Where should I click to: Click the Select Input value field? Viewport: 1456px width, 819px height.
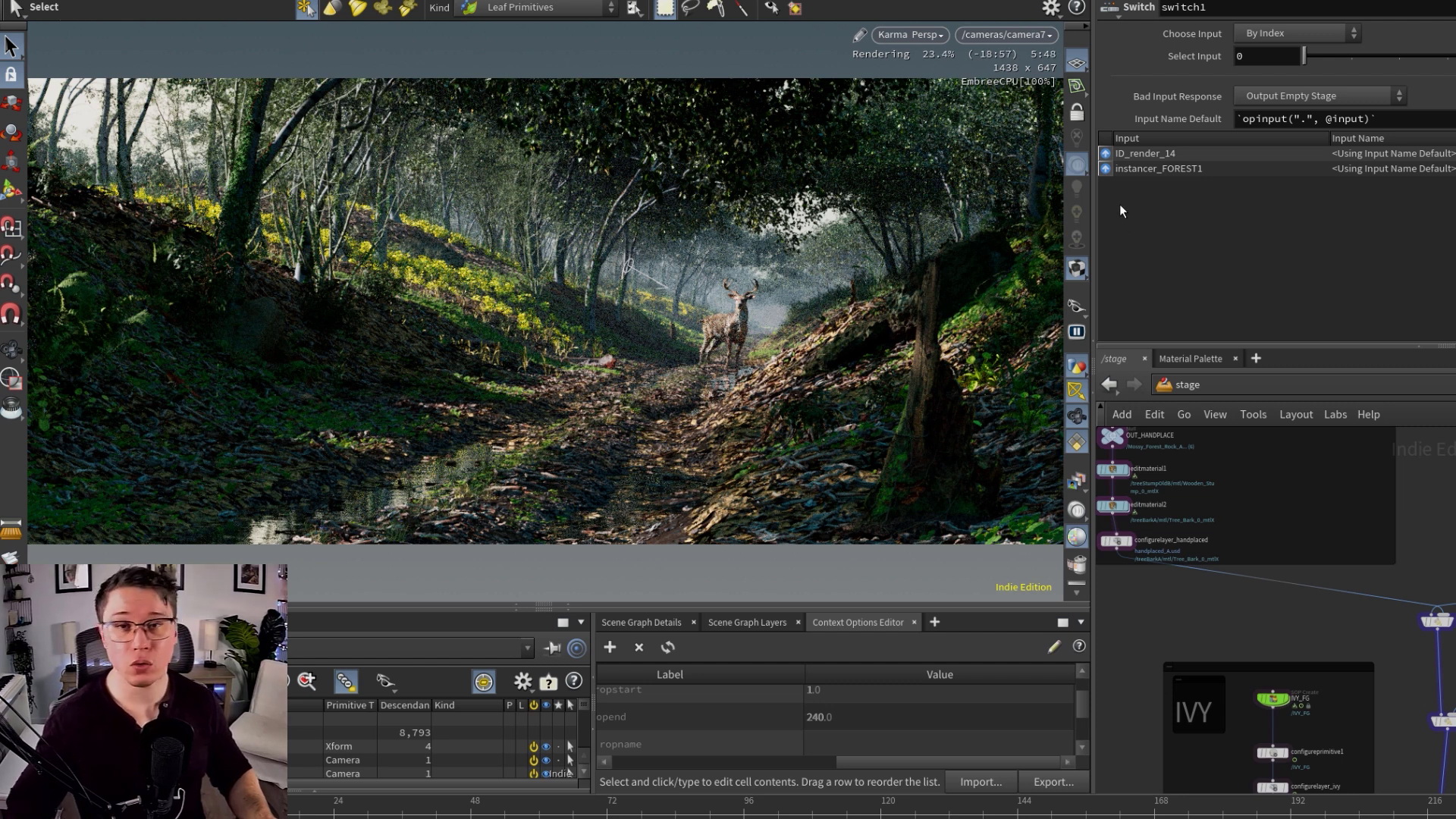[x=1267, y=56]
